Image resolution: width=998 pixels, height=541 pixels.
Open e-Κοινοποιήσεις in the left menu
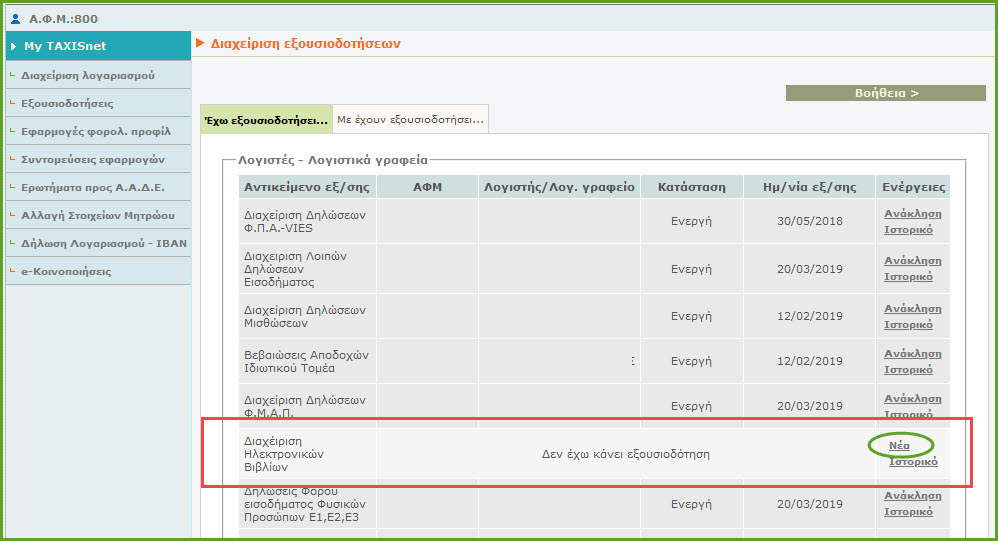(x=66, y=271)
